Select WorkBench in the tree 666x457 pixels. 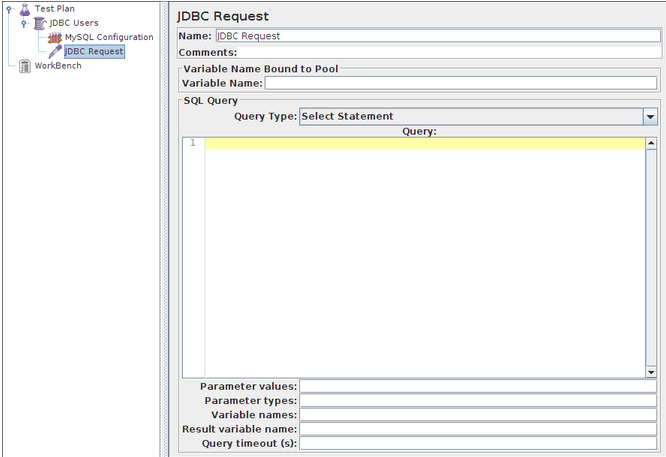click(58, 66)
